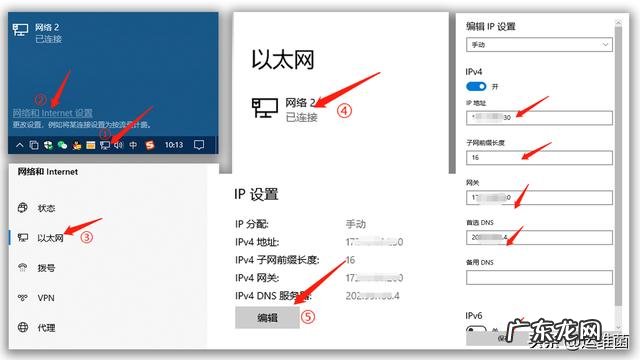The height and width of the screenshot is (360, 640).
Task: Toggle the IPv6 switch
Action: (x=476, y=329)
